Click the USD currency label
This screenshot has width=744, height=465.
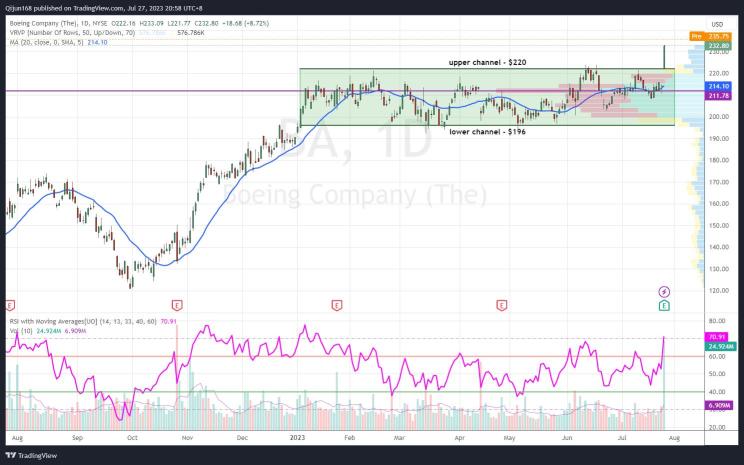tap(717, 24)
